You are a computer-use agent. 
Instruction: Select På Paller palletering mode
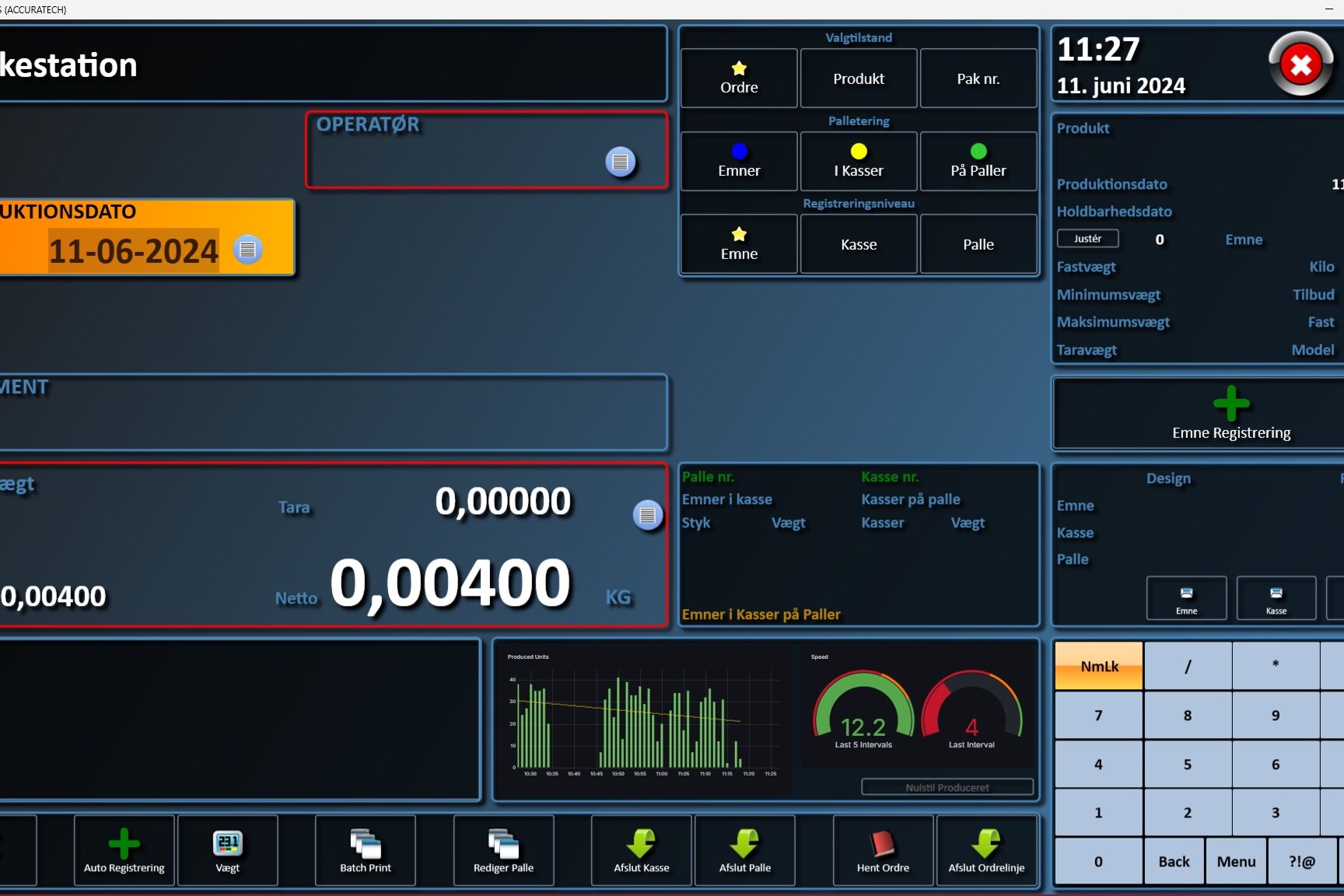[x=978, y=161]
